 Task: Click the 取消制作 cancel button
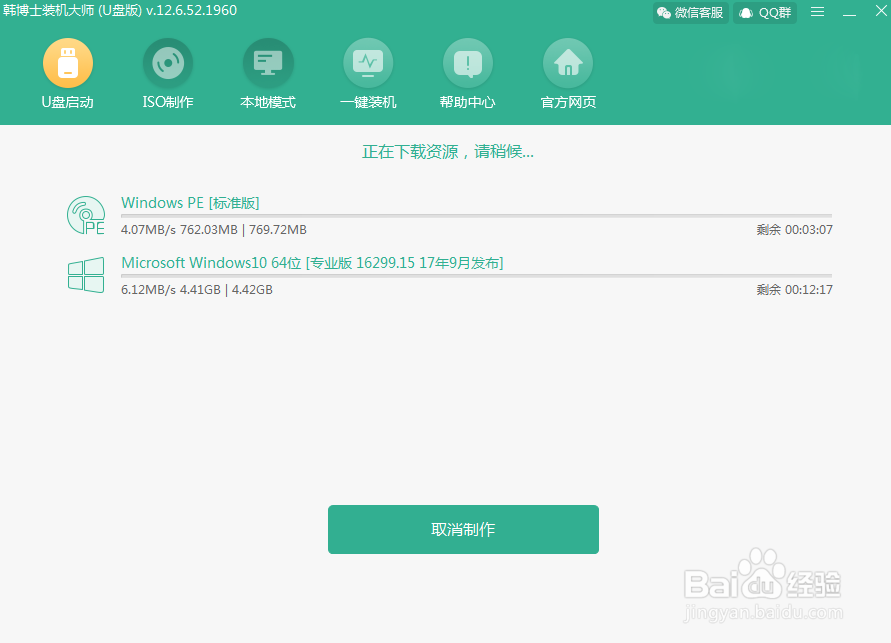tap(463, 529)
